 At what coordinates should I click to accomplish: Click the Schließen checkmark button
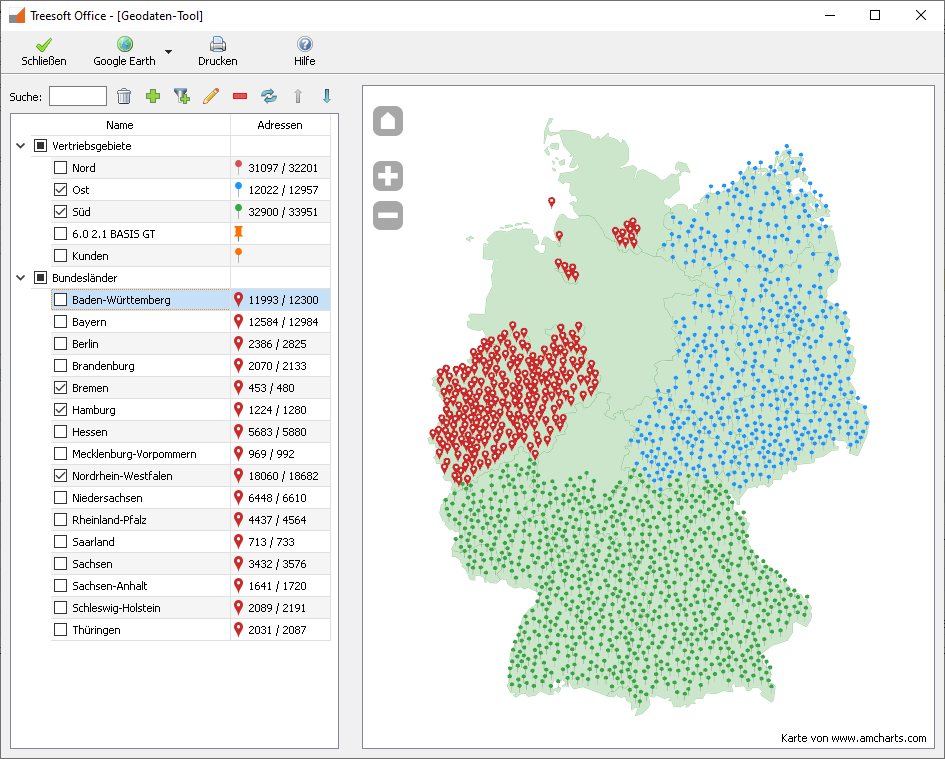(43, 52)
